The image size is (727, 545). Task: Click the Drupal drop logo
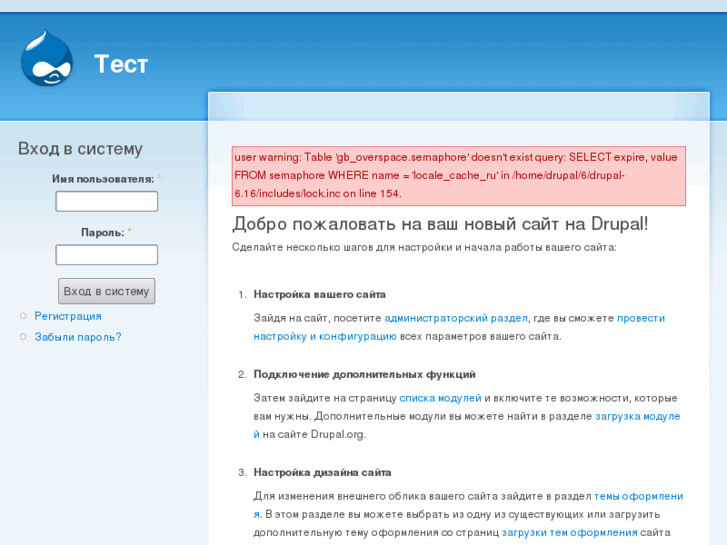(46, 58)
